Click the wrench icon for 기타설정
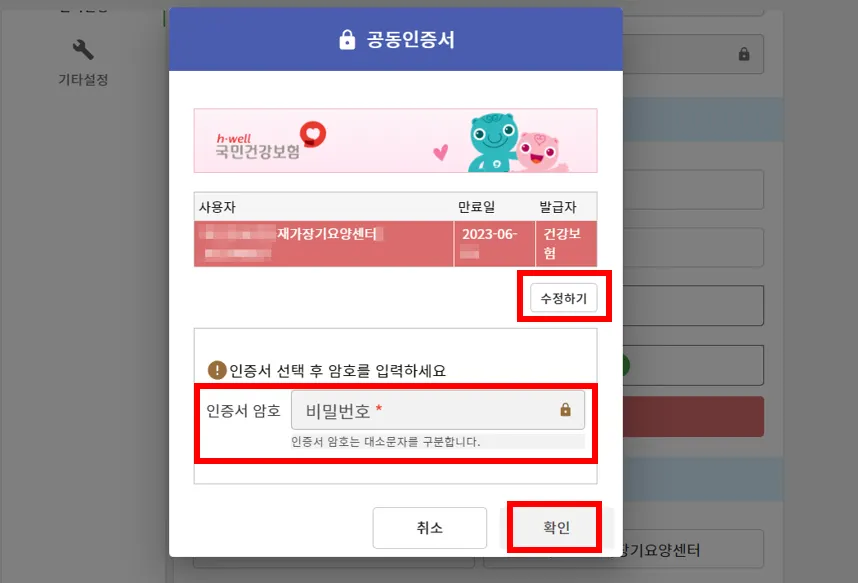Viewport: 858px width, 583px height. (83, 50)
